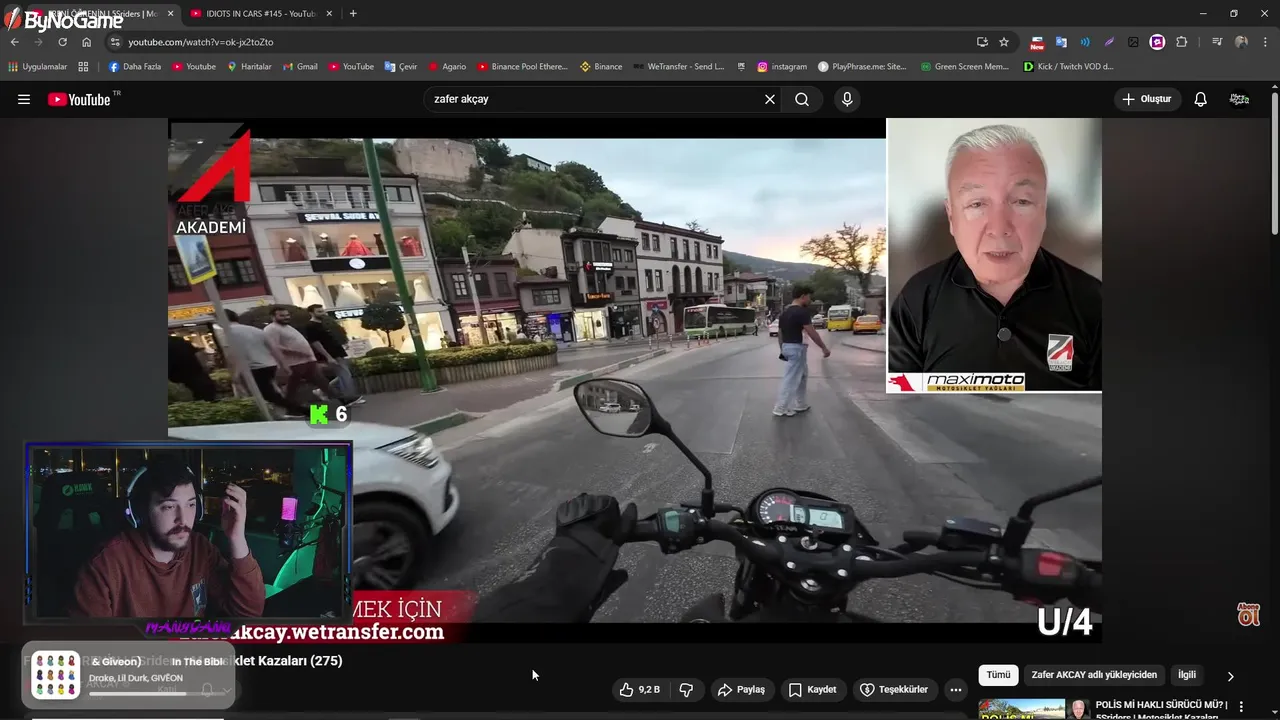Open the Google Translate extension icon

(x=1061, y=42)
